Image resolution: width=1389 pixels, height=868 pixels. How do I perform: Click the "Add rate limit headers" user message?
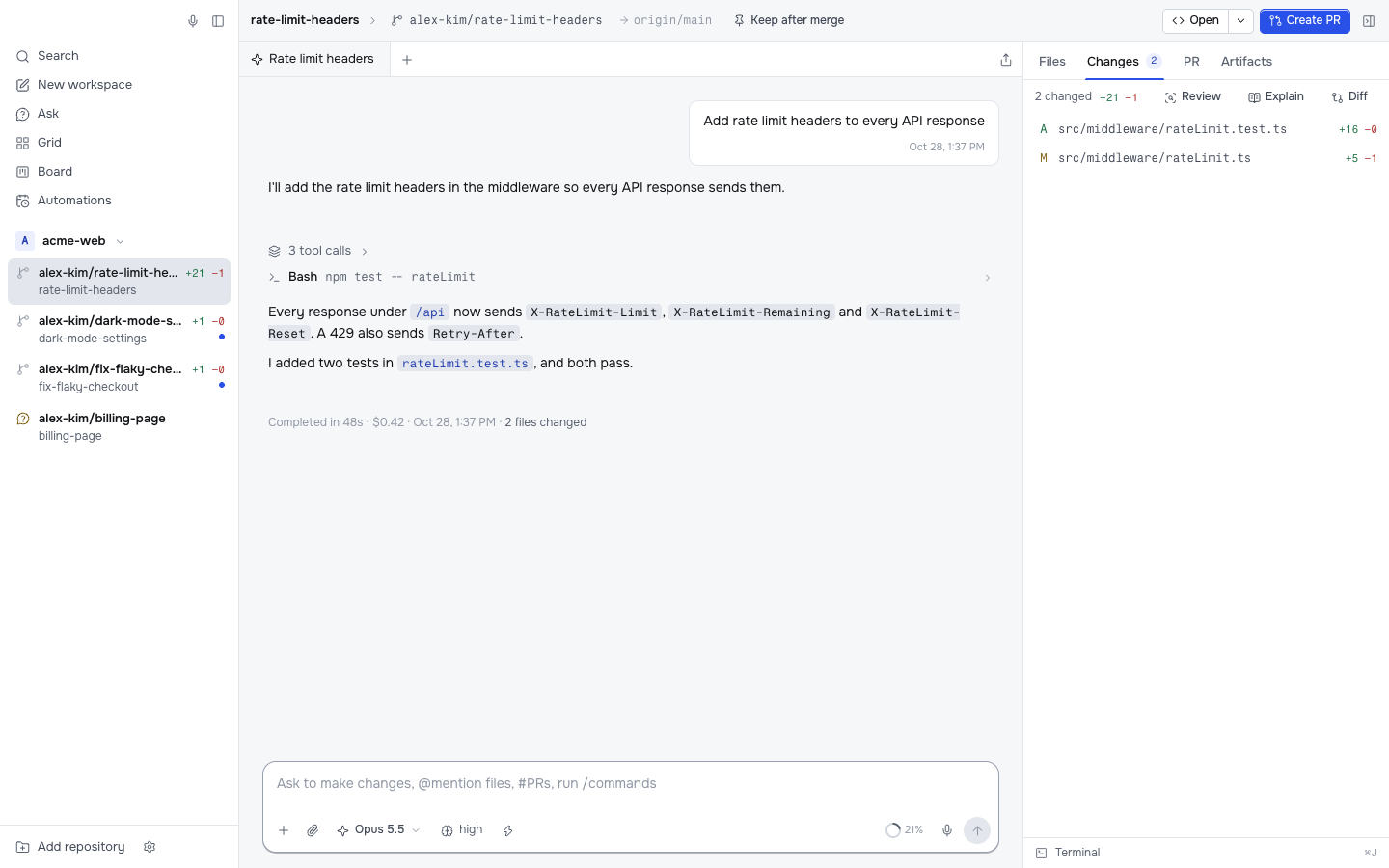(844, 133)
